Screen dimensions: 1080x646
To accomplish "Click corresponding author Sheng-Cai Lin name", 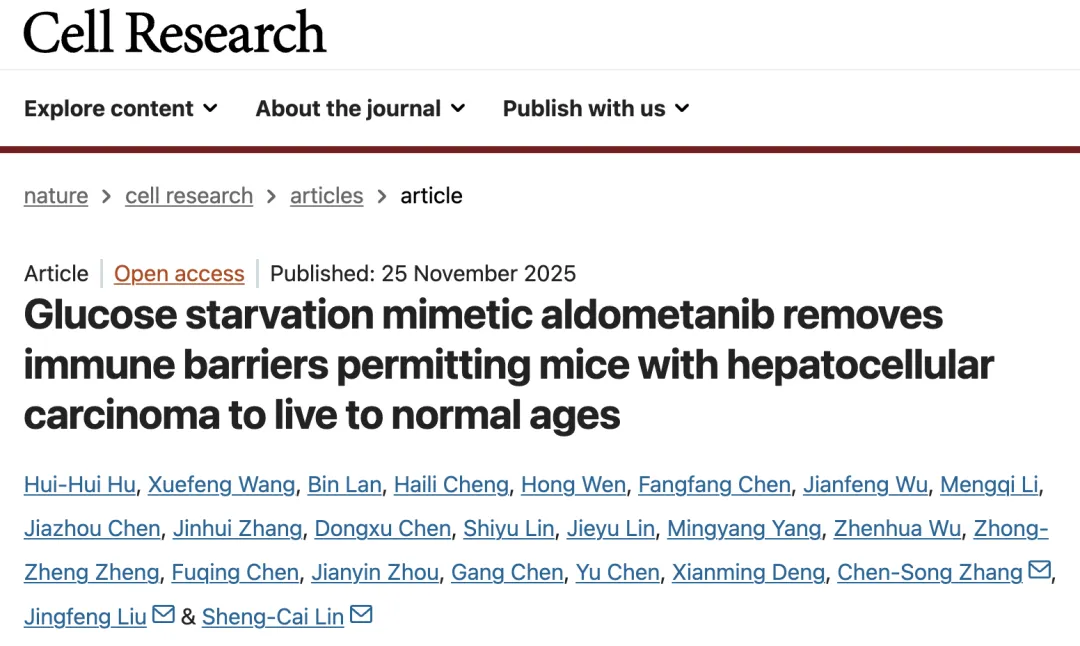I will tap(273, 617).
